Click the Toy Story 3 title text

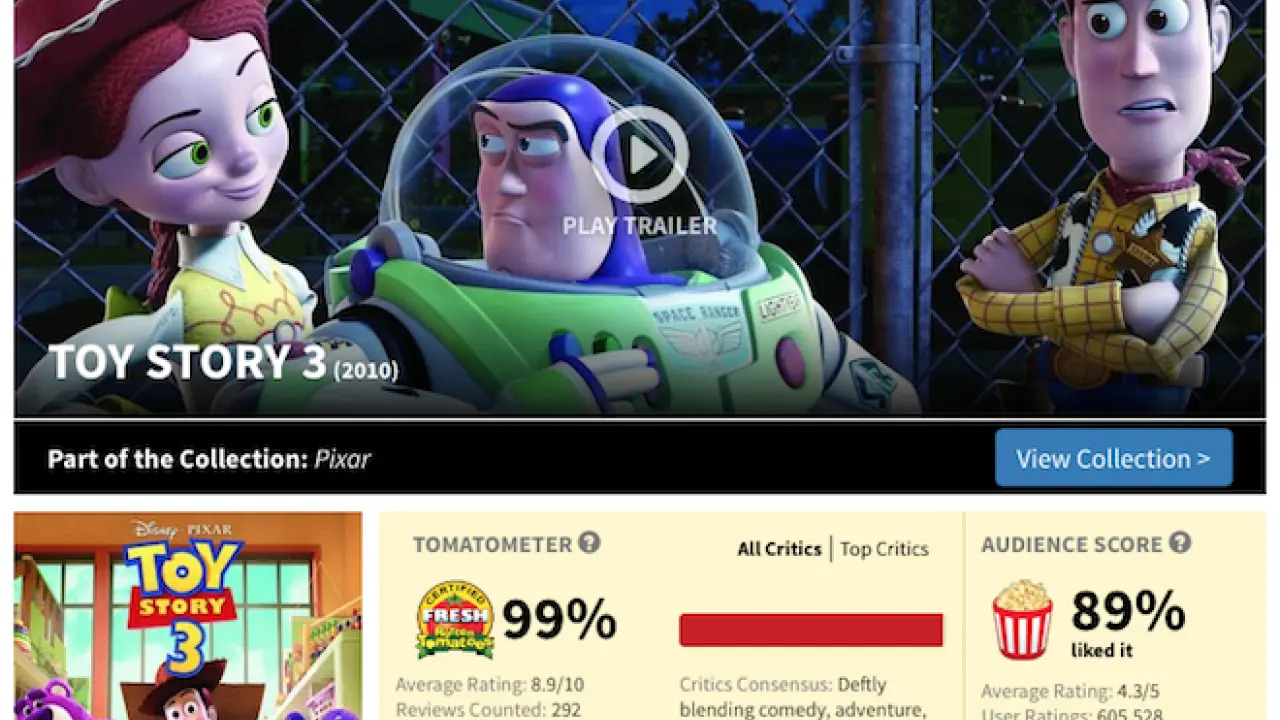(x=188, y=362)
